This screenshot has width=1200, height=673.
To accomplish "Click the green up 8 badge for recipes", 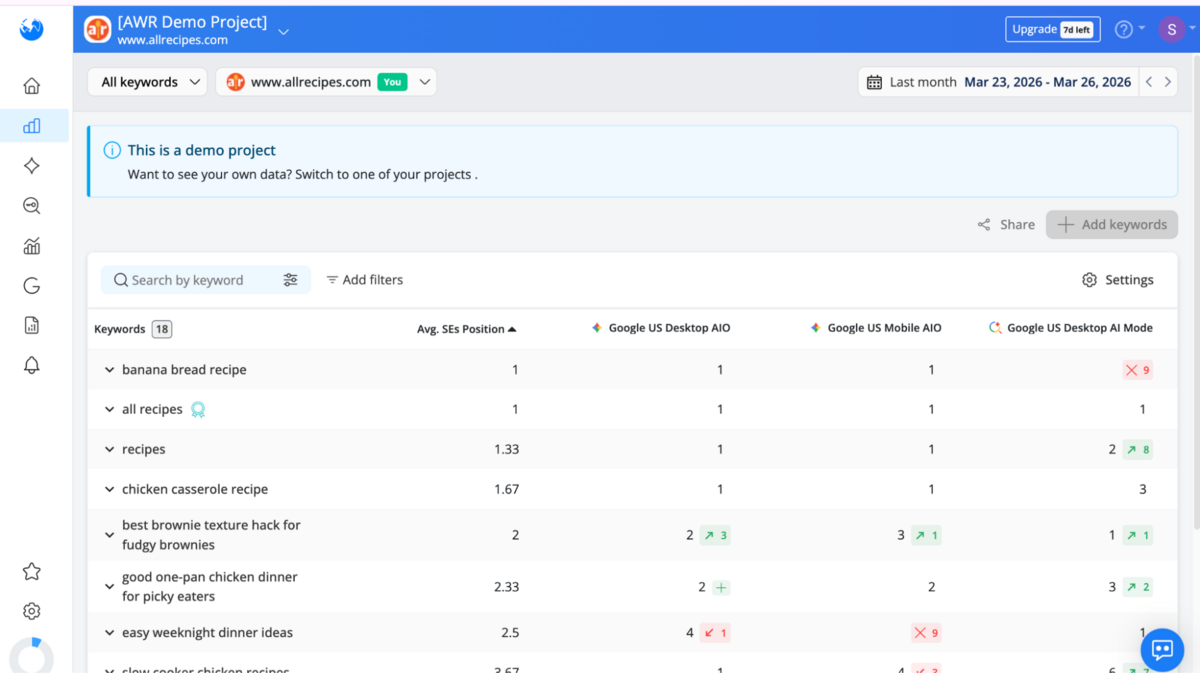I will coord(1138,450).
